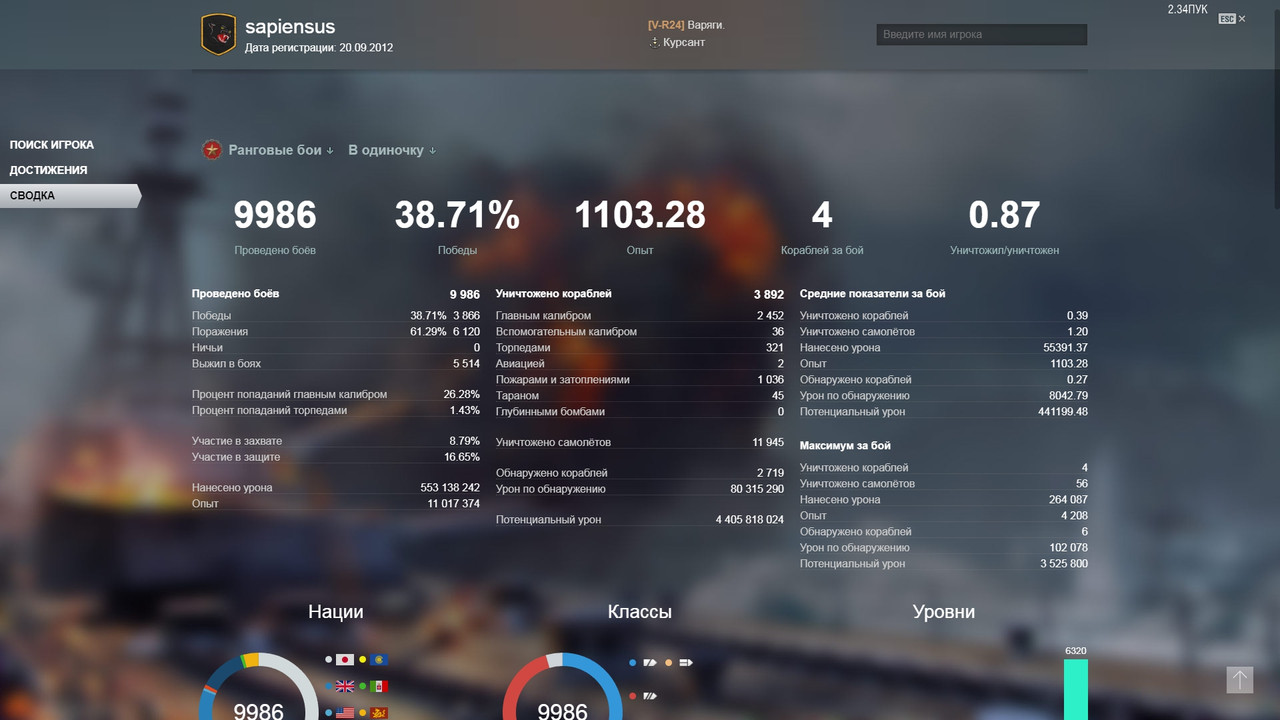Screen dimensions: 1280x720
Task: Click the maximum damage value 264 087
Action: click(x=1068, y=500)
